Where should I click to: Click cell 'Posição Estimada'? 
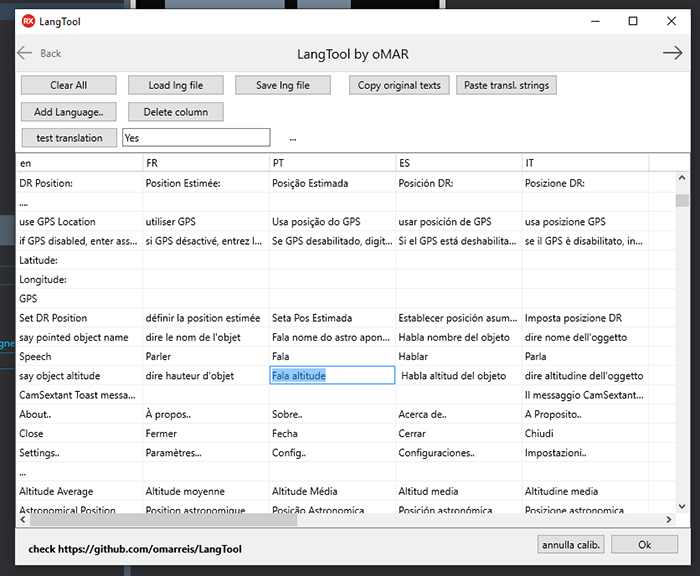(x=332, y=183)
